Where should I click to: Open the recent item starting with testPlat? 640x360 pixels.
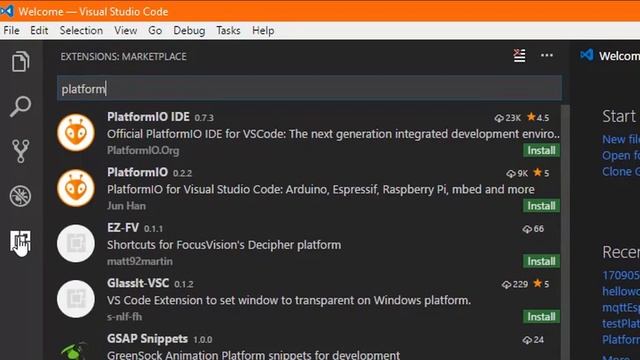tap(621, 323)
